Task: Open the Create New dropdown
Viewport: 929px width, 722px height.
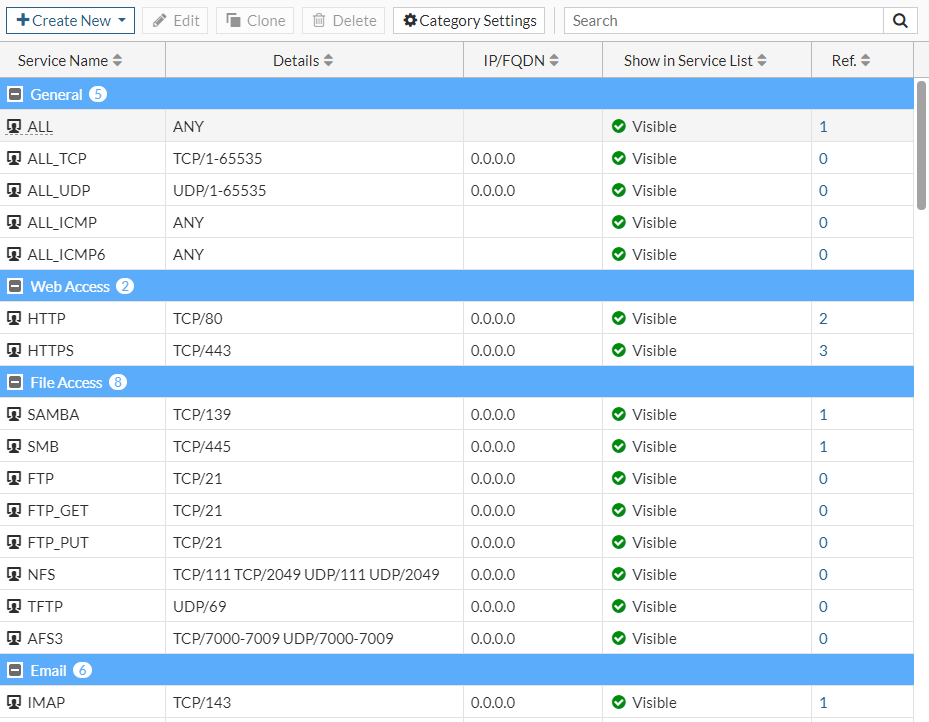Action: 70,21
